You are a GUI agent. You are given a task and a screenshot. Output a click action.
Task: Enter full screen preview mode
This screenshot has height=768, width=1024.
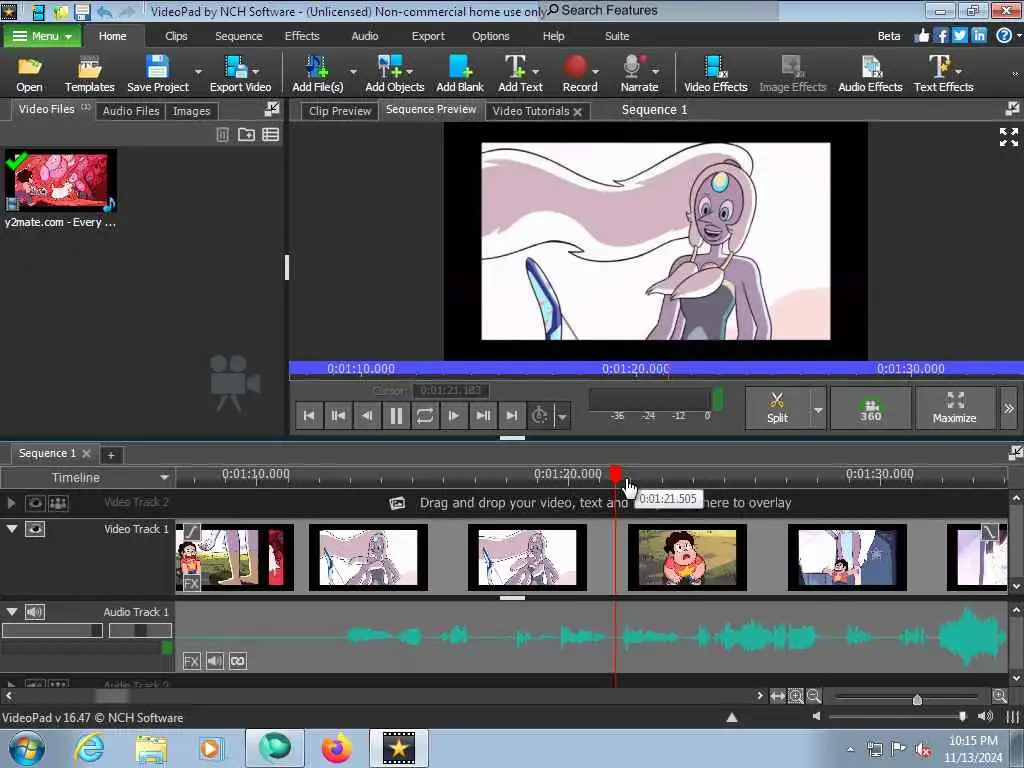pyautogui.click(x=1008, y=136)
